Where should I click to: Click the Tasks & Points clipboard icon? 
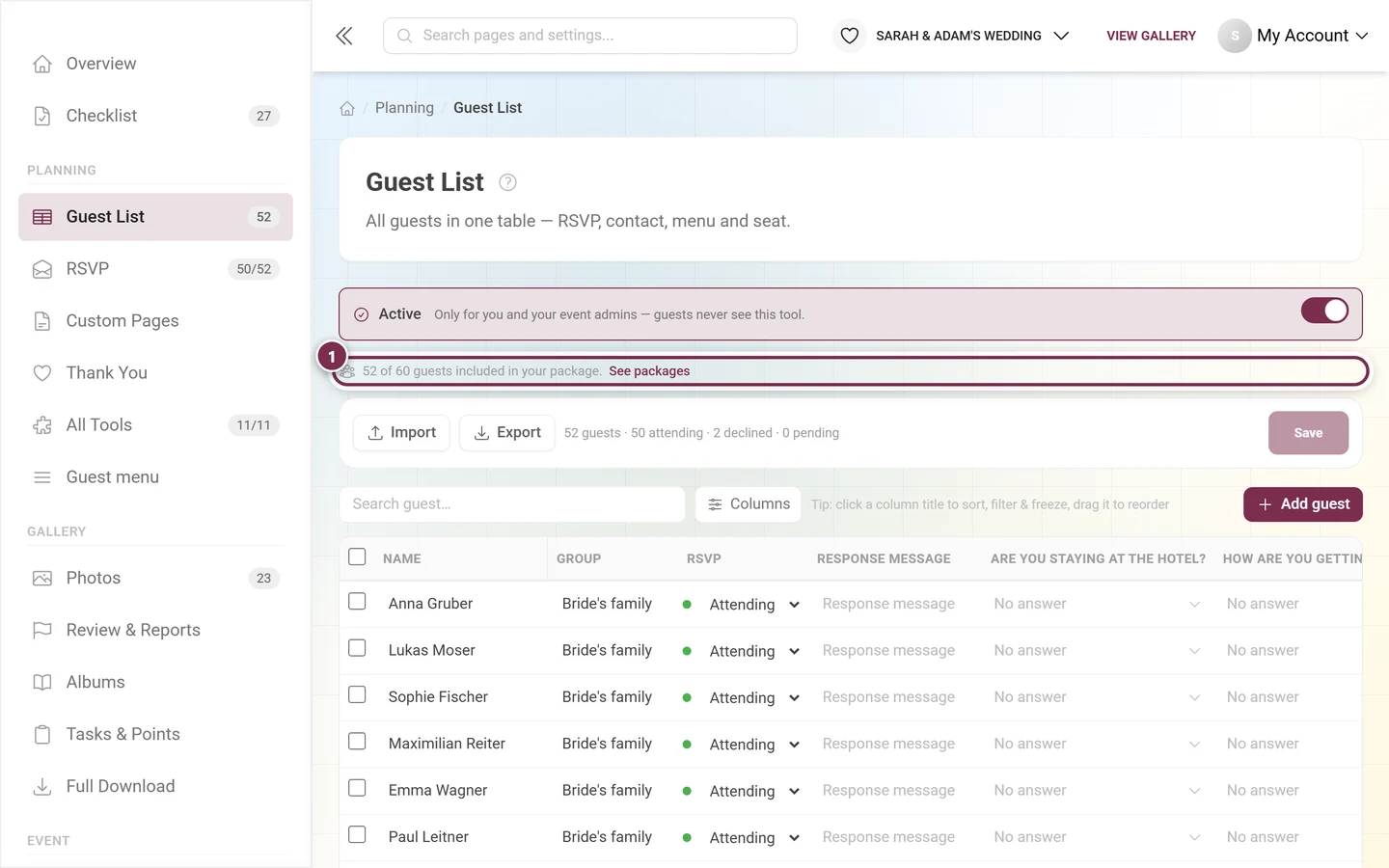(42, 735)
